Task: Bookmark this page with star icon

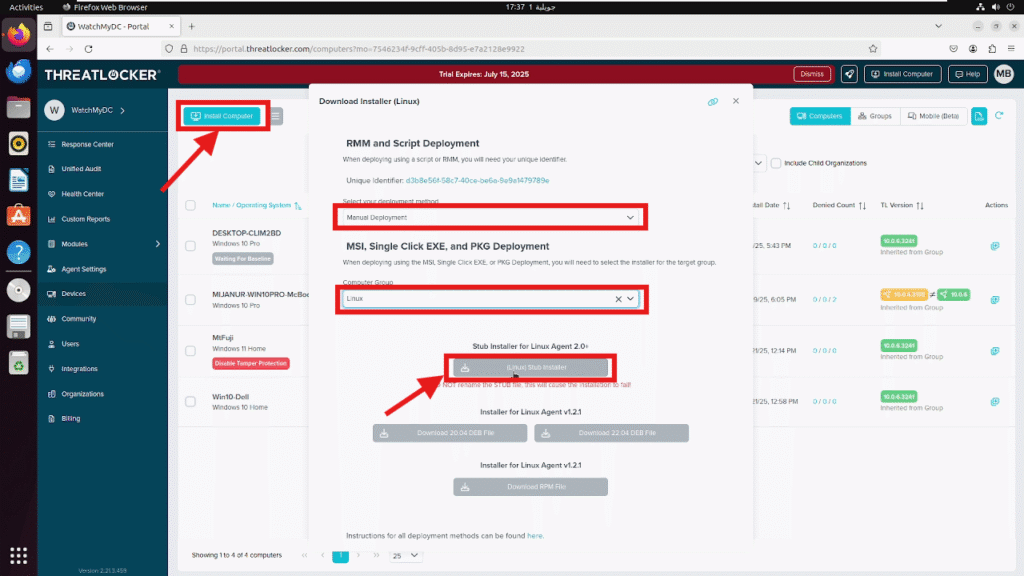Action: (x=872, y=49)
